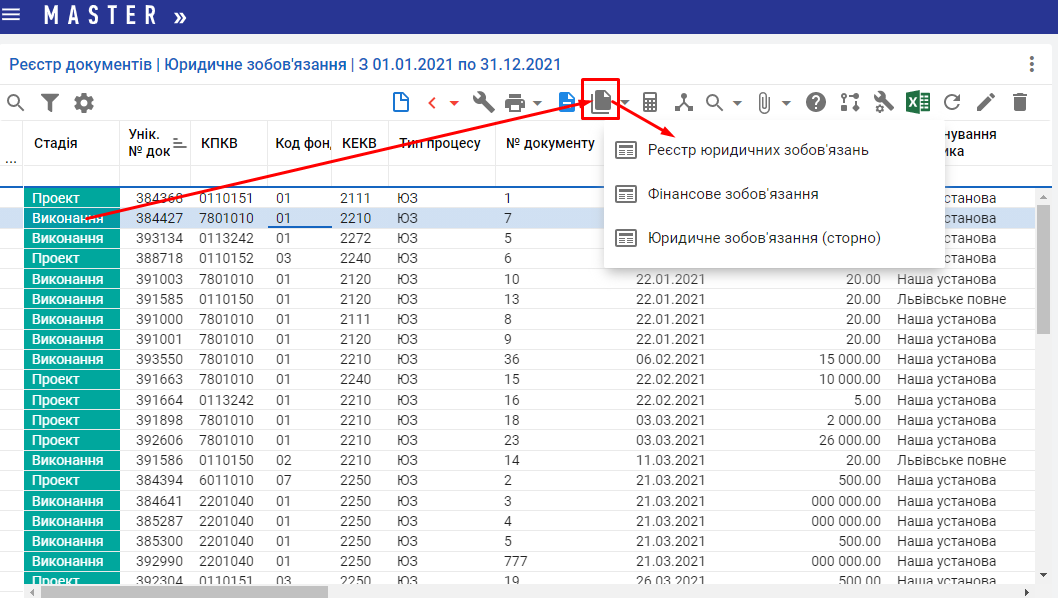The height and width of the screenshot is (598, 1058).
Task: Expand the red back arrow dropdown
Action: [453, 103]
